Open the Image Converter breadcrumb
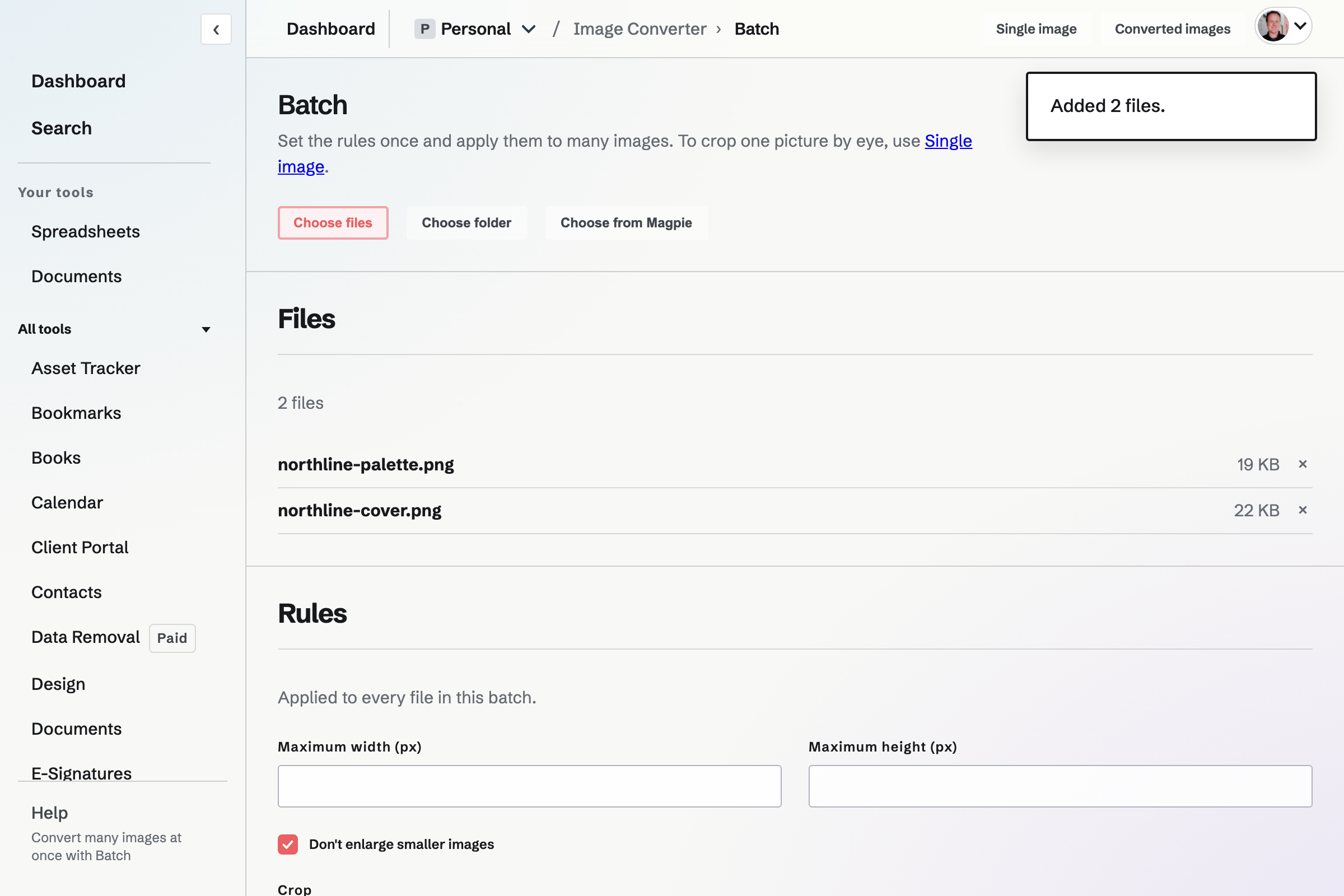The height and width of the screenshot is (896, 1344). (640, 29)
